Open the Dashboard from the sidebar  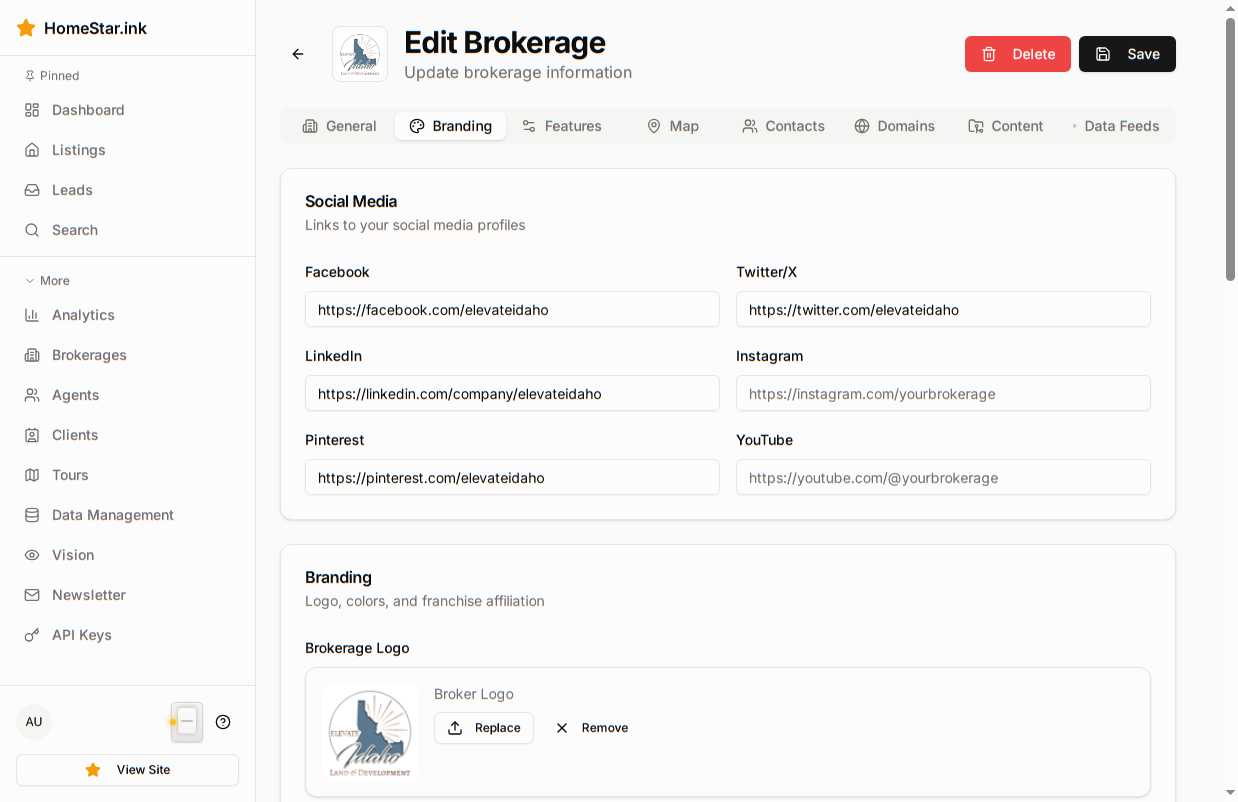[x=32, y=110]
